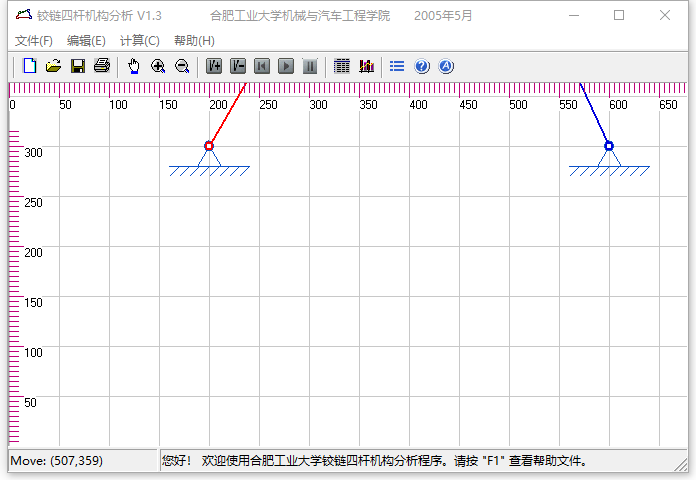Click the welcome message in status bar
Image resolution: width=696 pixels, height=480 pixels.
click(x=374, y=461)
